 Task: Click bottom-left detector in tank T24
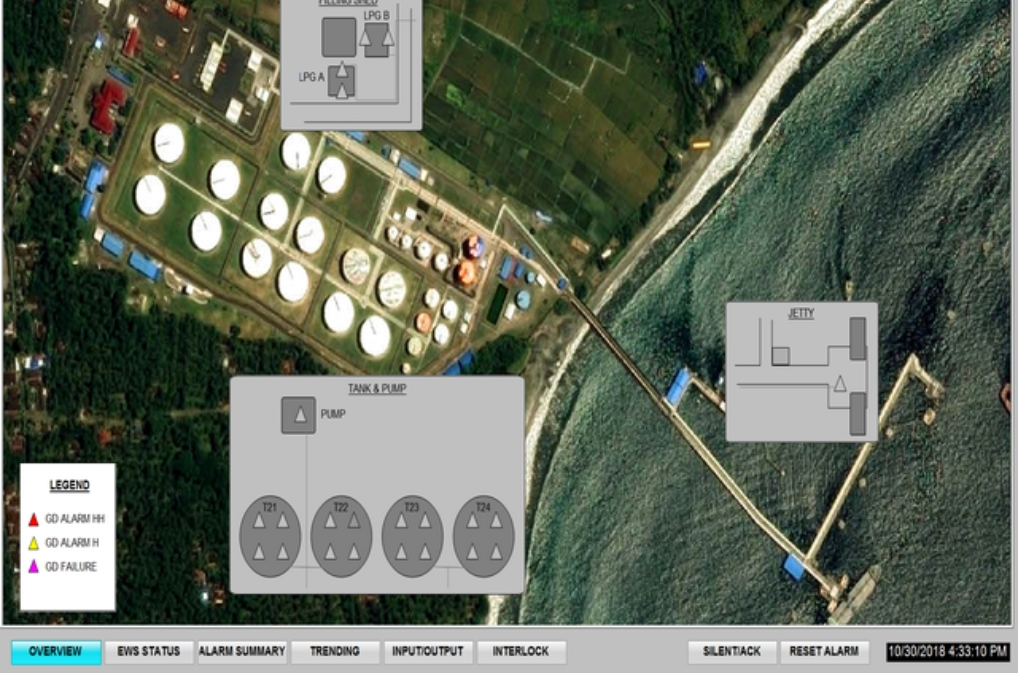pyautogui.click(x=473, y=552)
